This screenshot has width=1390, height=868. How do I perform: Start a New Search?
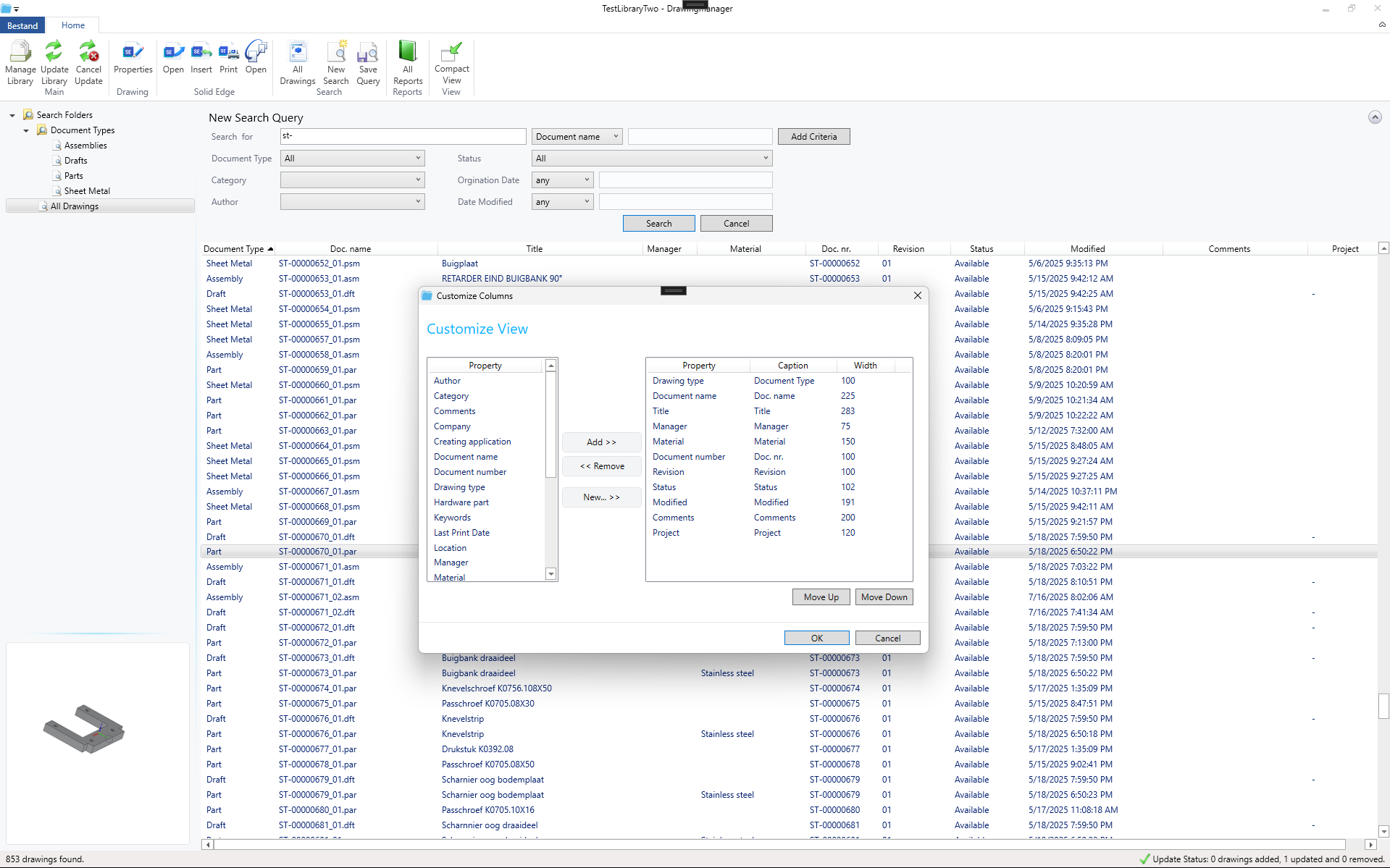coord(335,62)
